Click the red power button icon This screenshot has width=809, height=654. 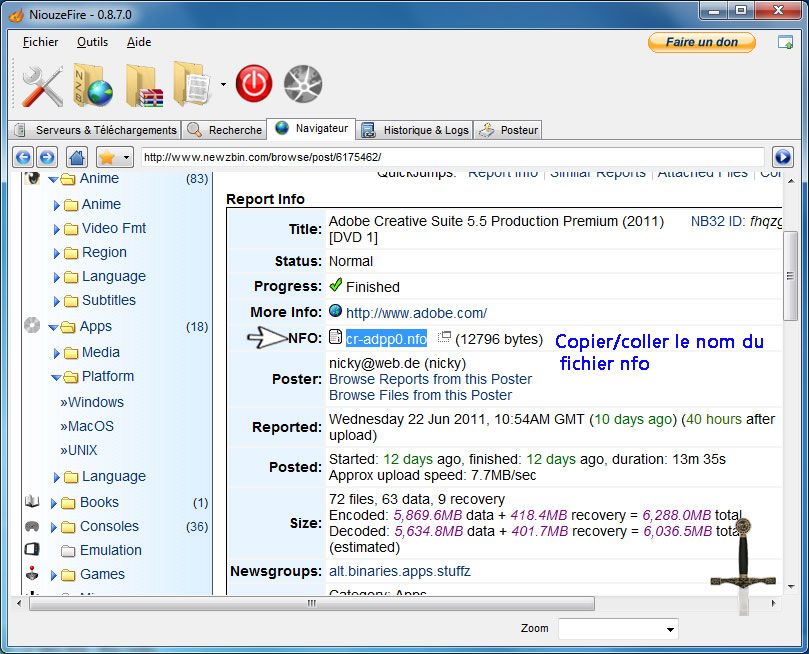click(x=254, y=84)
